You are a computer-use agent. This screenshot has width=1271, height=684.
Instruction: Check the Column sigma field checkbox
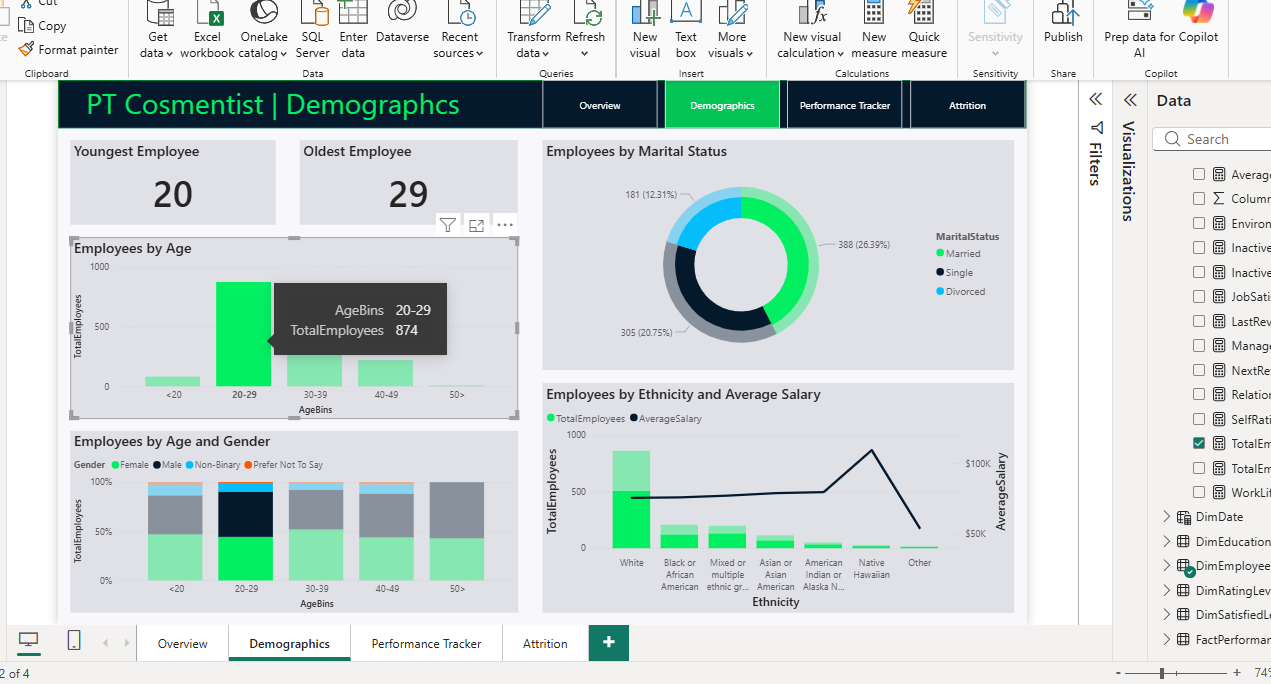[x=1199, y=198]
